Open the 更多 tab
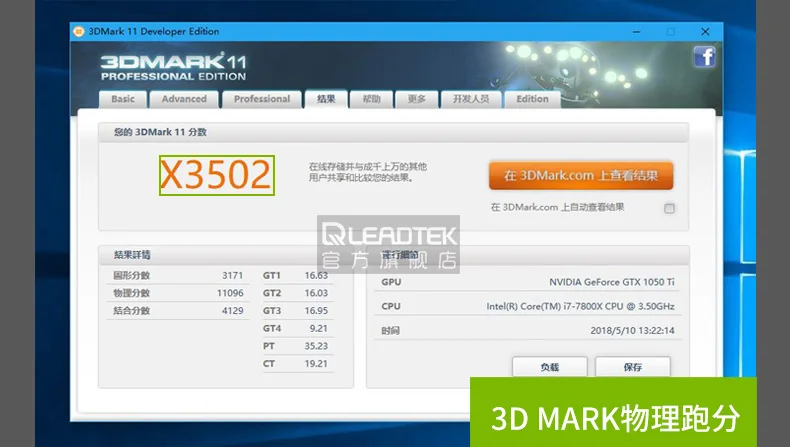The image size is (790, 447). coord(417,99)
